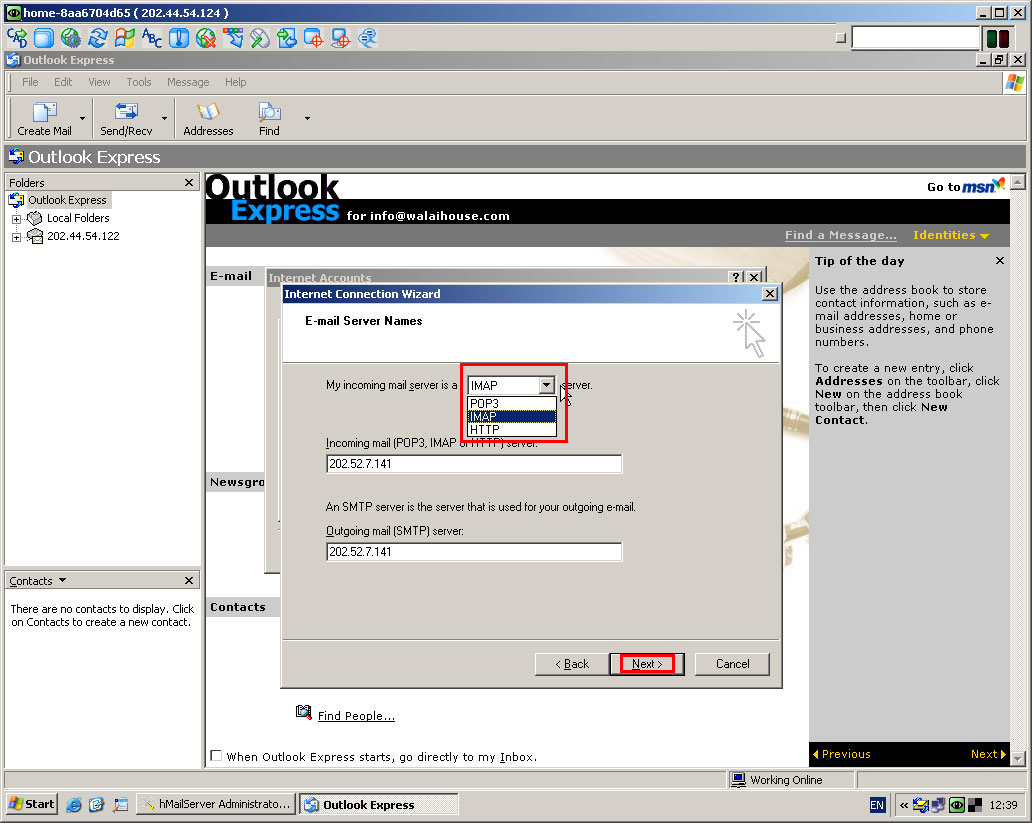Viewport: 1032px width, 823px height.
Task: Enable go directly to my Inbox checkbox
Action: tap(216, 756)
